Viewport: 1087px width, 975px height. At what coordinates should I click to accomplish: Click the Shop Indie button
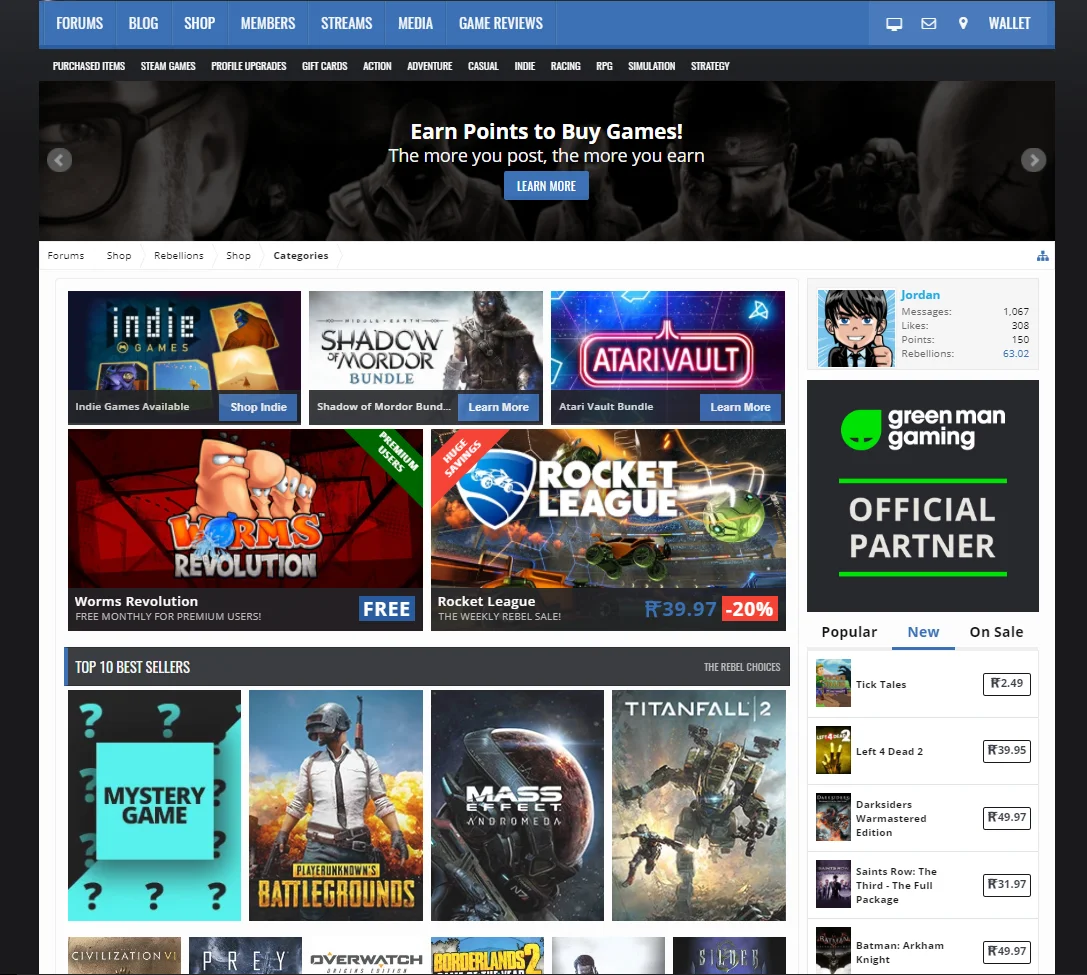pos(258,407)
